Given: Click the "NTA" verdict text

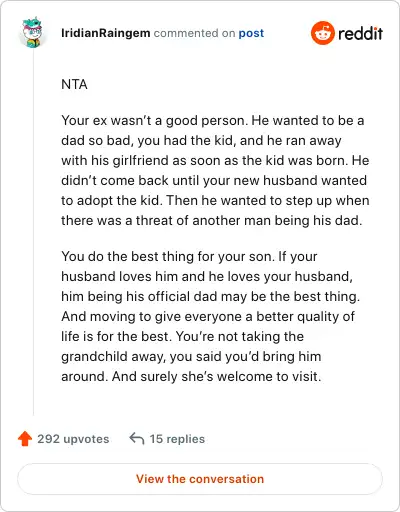Looking at the screenshot, I should [74, 84].
